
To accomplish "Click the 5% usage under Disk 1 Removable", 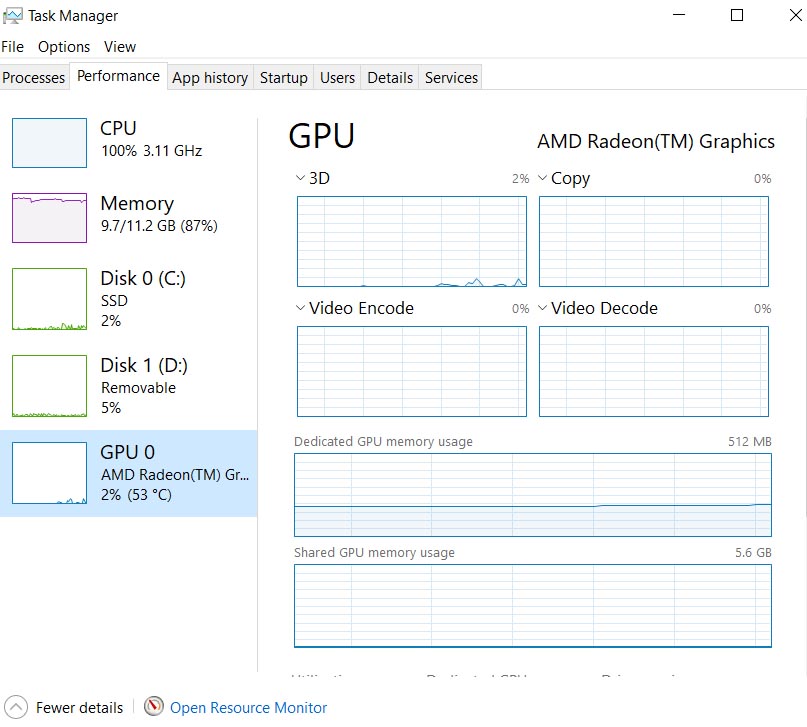I will coord(111,408).
